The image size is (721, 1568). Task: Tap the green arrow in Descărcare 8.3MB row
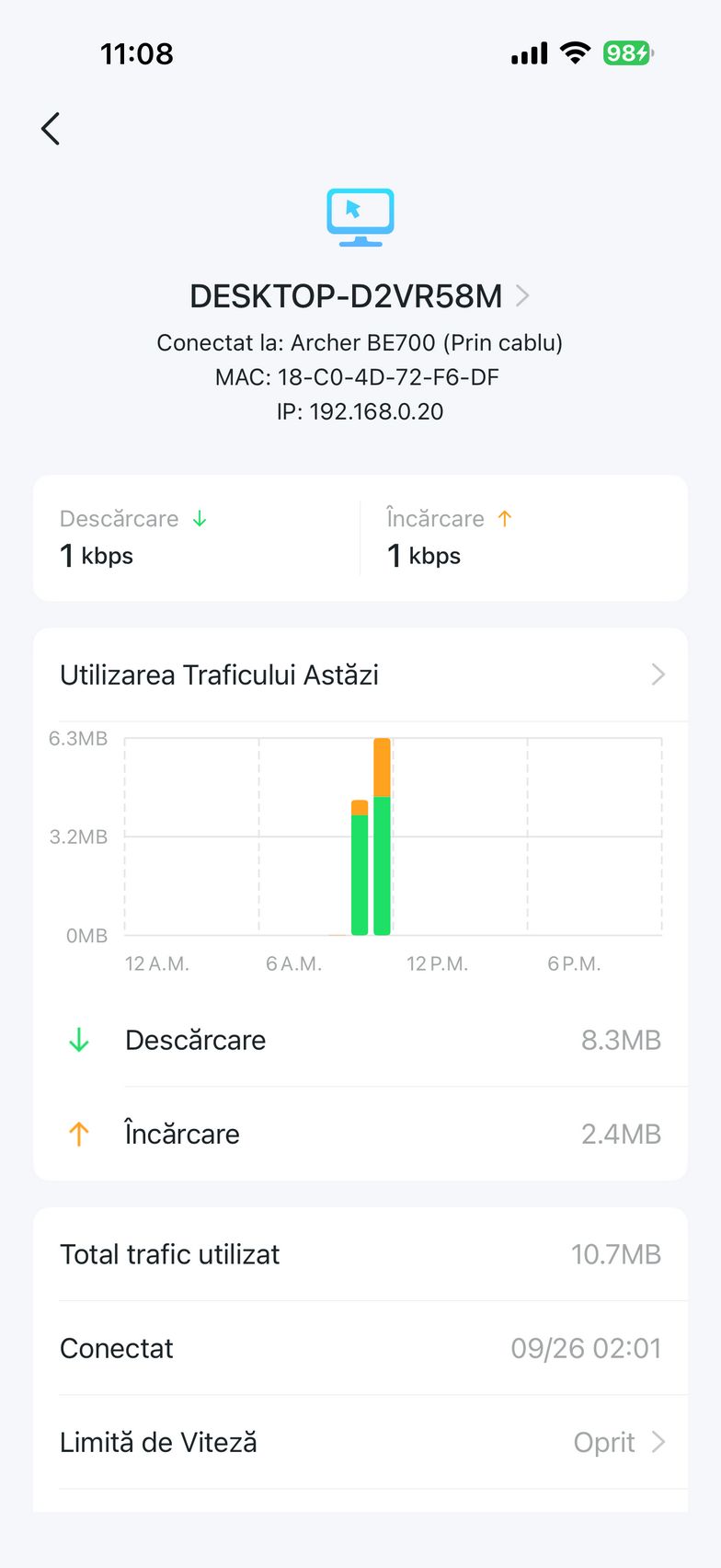tap(79, 1040)
